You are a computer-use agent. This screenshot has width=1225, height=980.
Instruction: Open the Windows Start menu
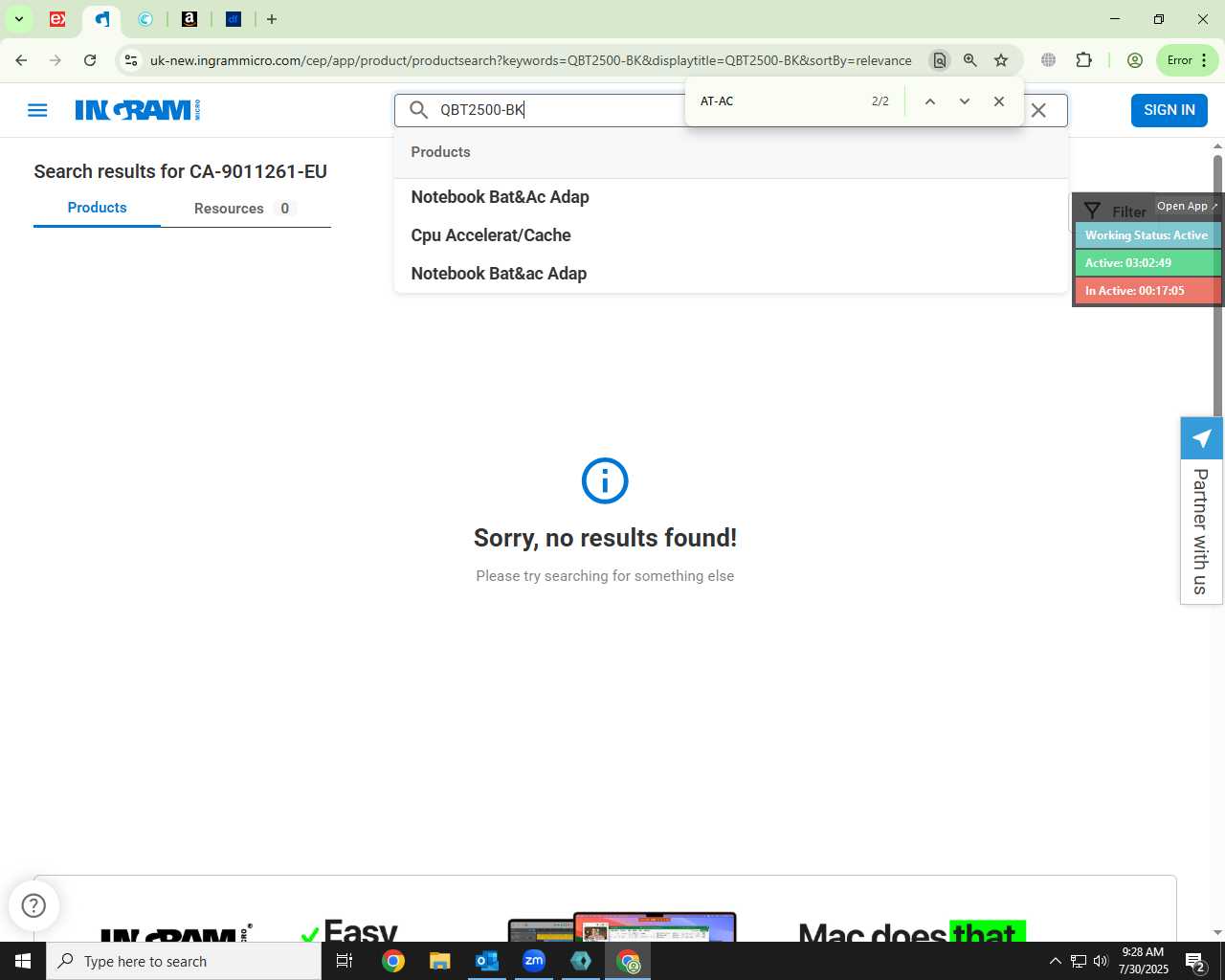(x=23, y=961)
